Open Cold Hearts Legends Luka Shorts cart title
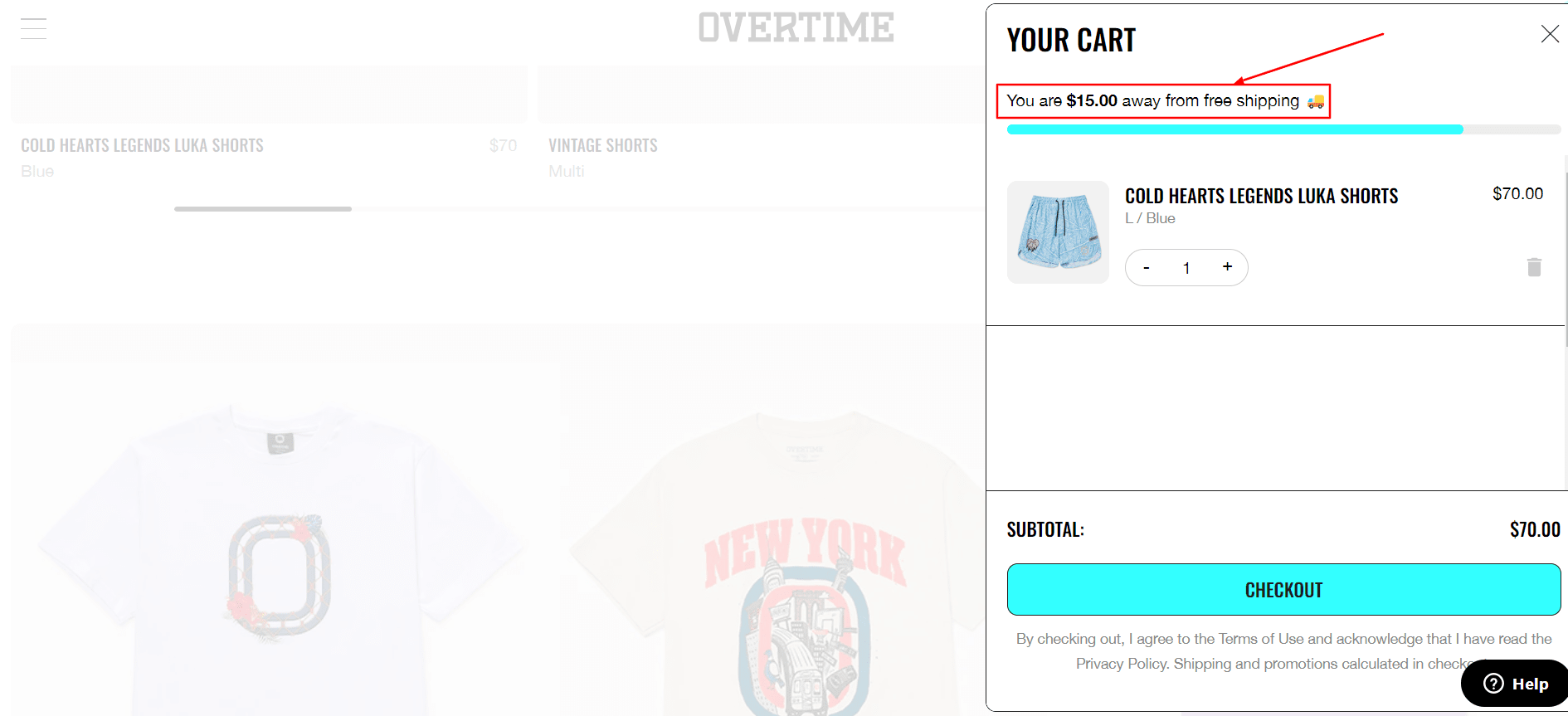Image resolution: width=1568 pixels, height=716 pixels. pyautogui.click(x=1261, y=197)
